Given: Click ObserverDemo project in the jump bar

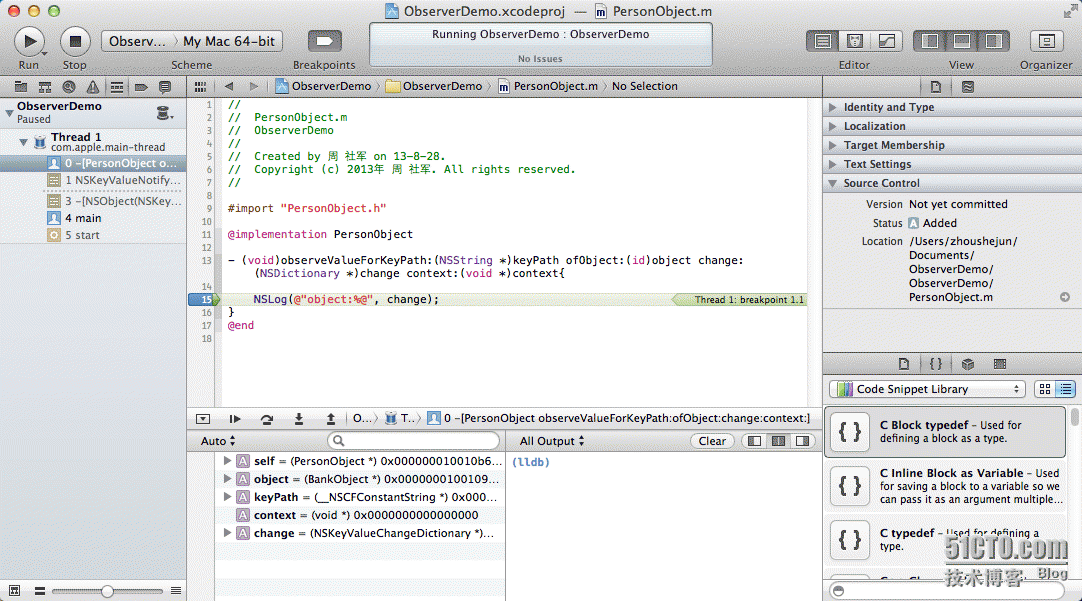Looking at the screenshot, I should coord(323,86).
